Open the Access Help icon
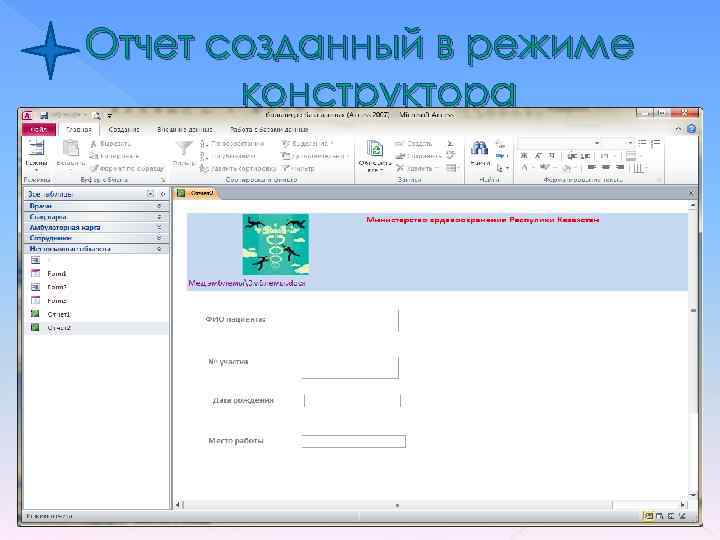This screenshot has height=540, width=720. point(692,129)
